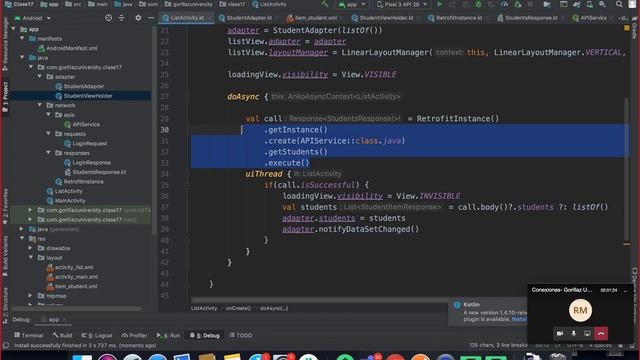Select activity_list.xml in project tree

pos(73,267)
